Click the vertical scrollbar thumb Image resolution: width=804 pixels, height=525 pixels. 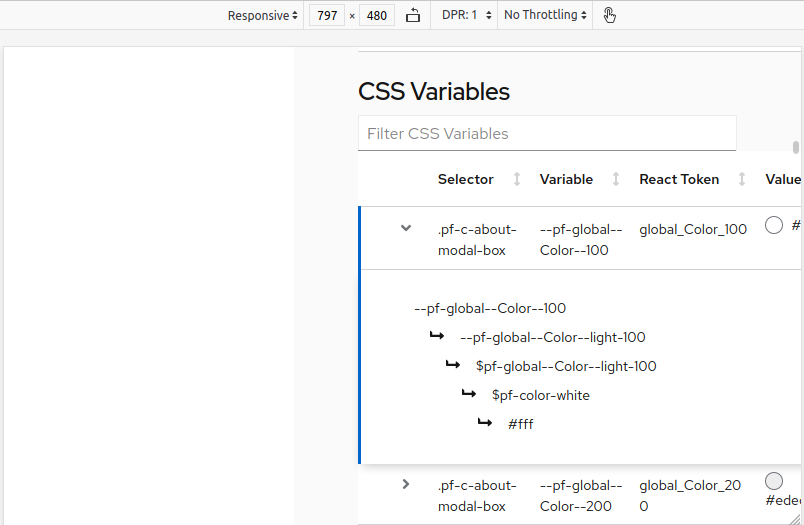pos(796,148)
